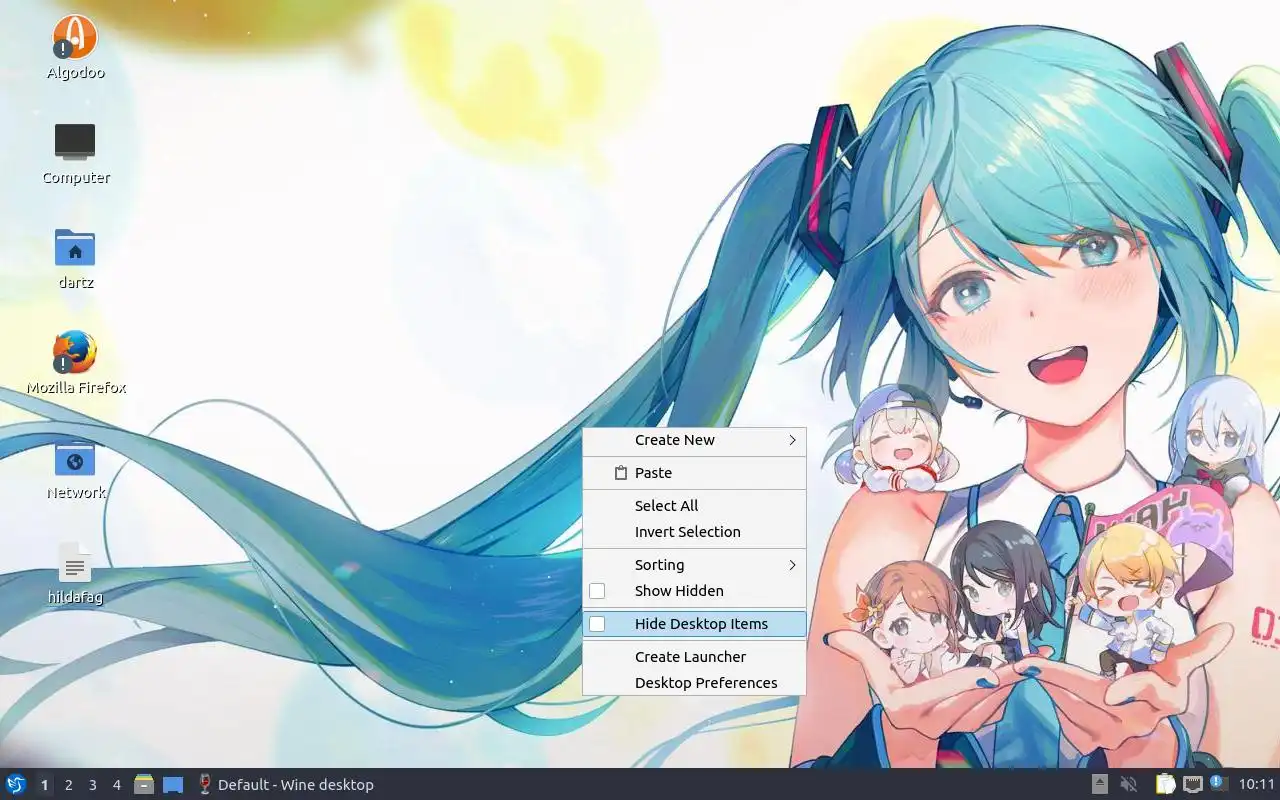
Task: Expand the Sorting submenu arrow
Action: (792, 565)
